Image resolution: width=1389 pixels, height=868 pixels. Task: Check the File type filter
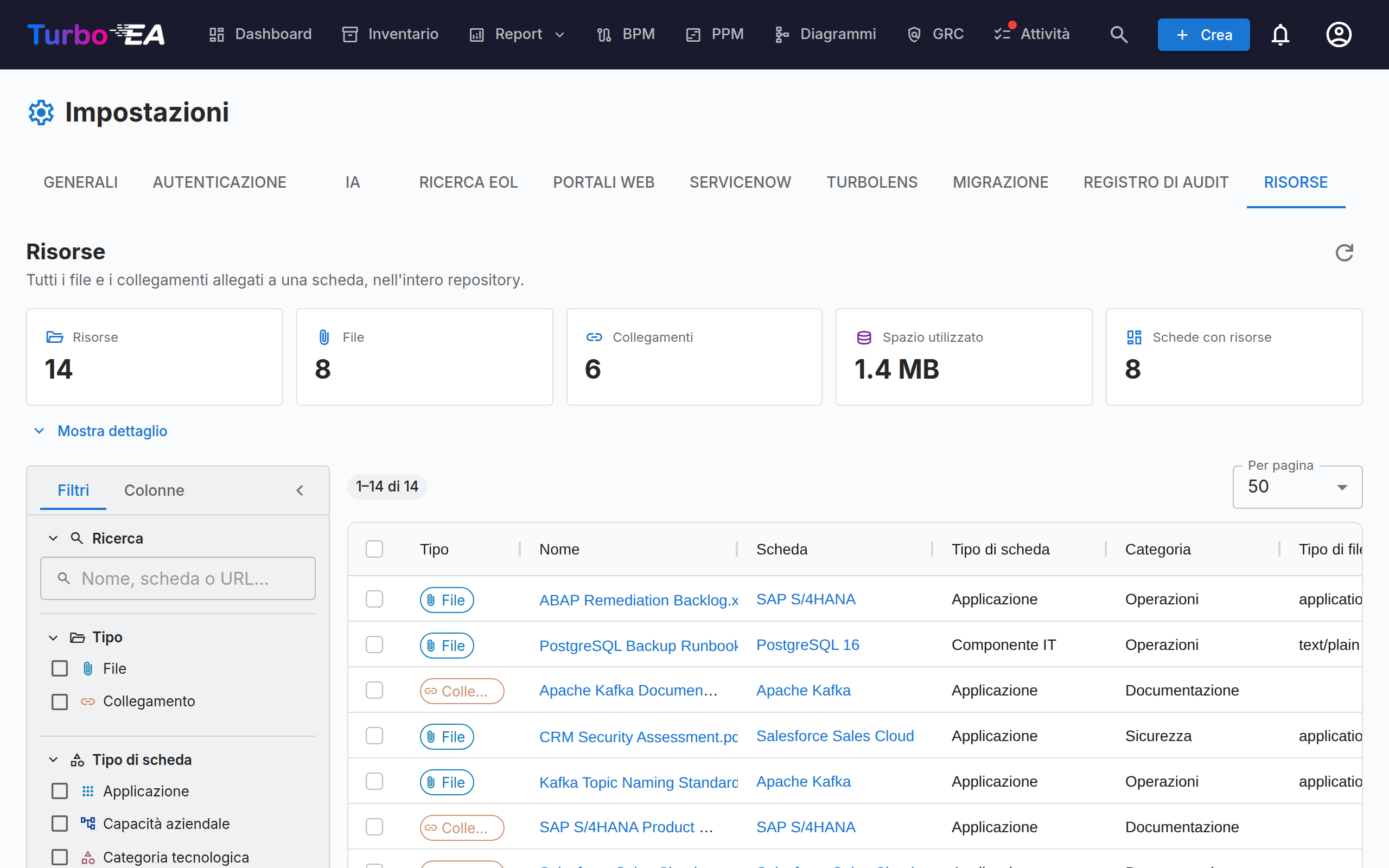pyautogui.click(x=60, y=668)
